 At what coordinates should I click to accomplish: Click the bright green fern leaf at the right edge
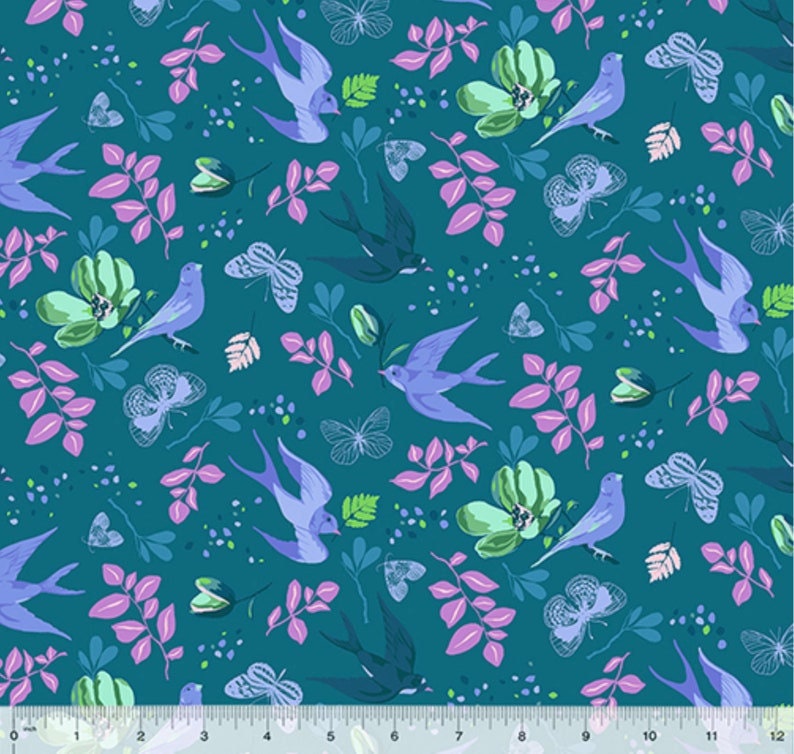pos(778,298)
